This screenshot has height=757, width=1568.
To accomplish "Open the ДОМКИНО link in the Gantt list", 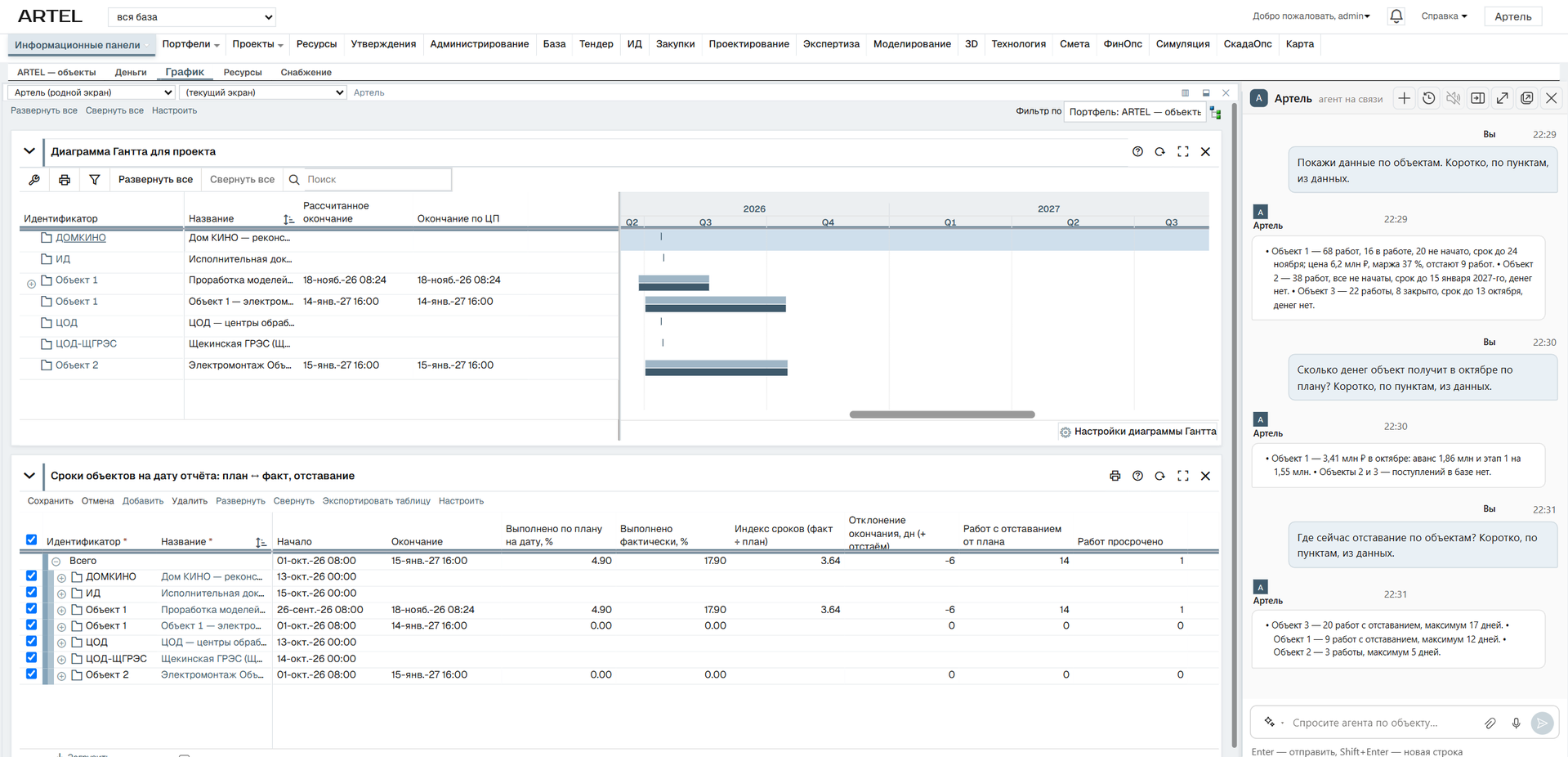I will point(81,238).
